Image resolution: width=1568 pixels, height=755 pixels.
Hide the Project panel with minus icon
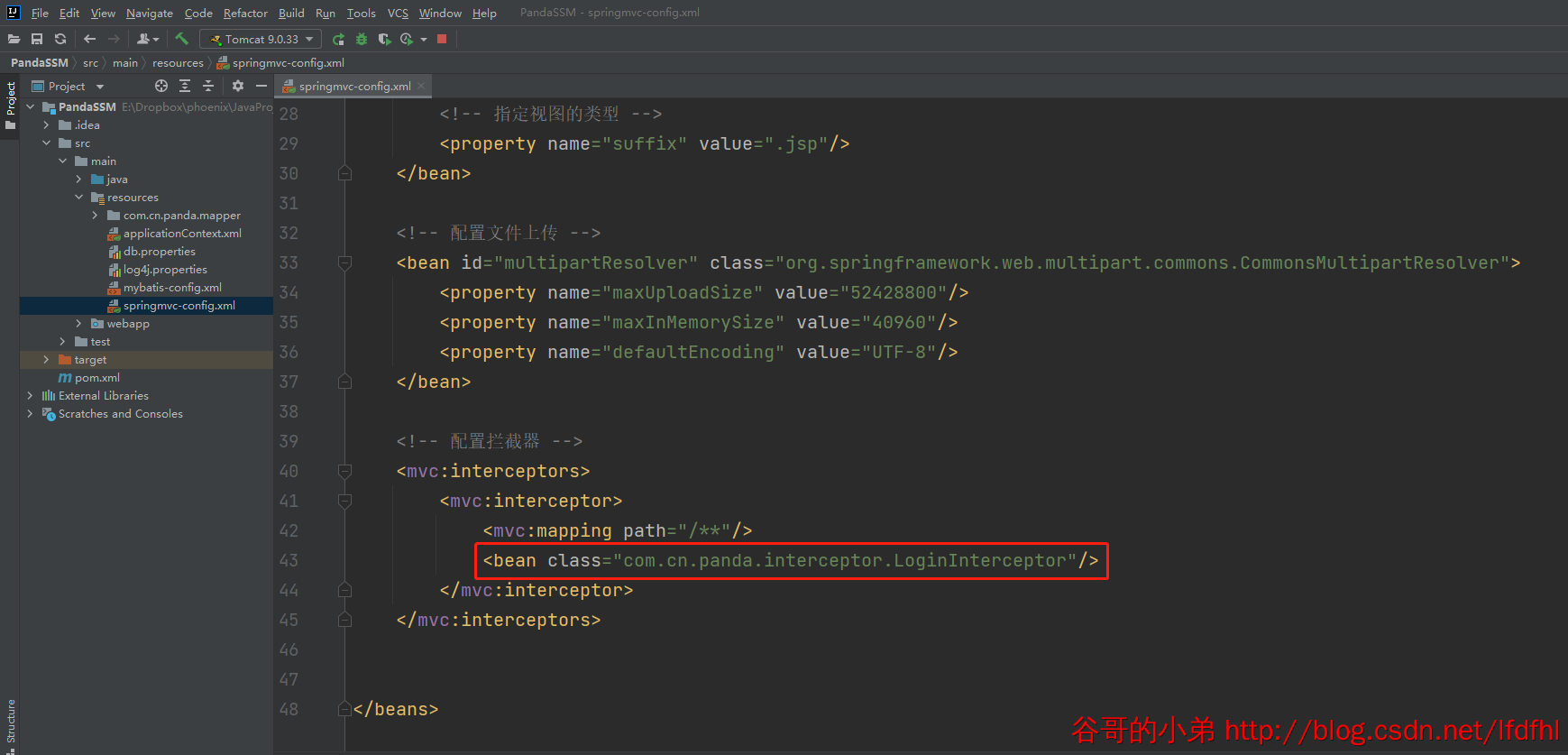coord(261,86)
